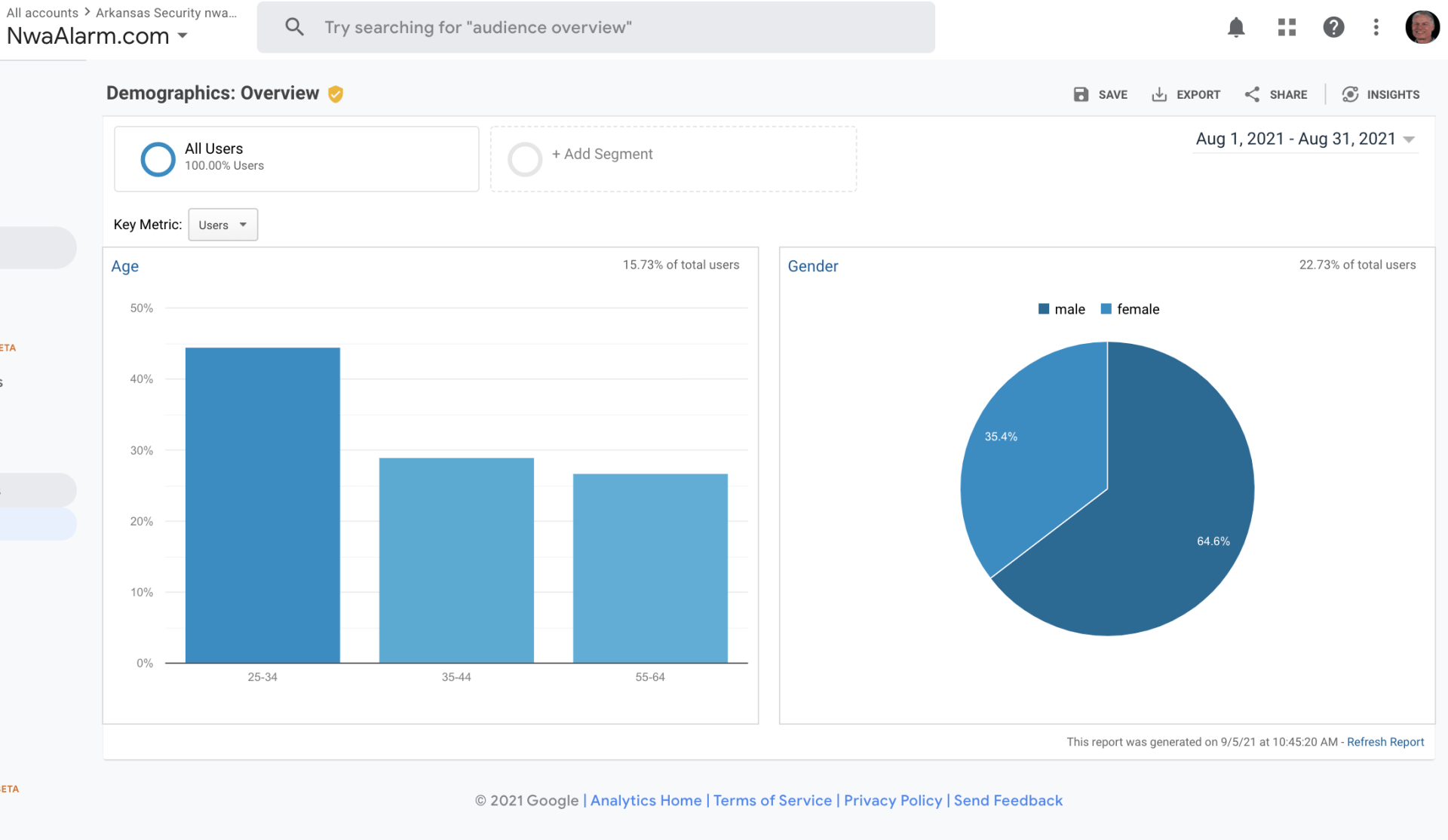Open the Insights panel icon
The image size is (1448, 840).
point(1350,94)
